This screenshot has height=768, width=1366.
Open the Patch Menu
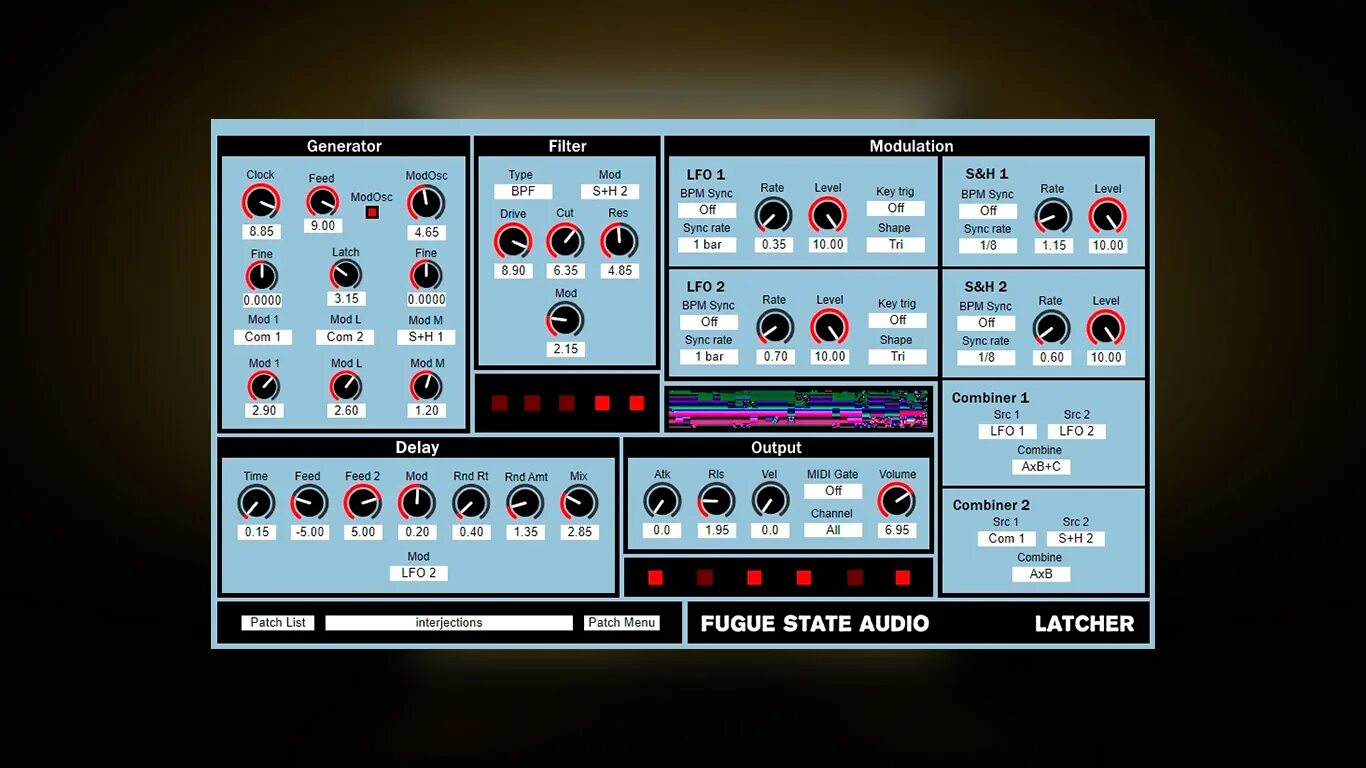pyautogui.click(x=621, y=622)
